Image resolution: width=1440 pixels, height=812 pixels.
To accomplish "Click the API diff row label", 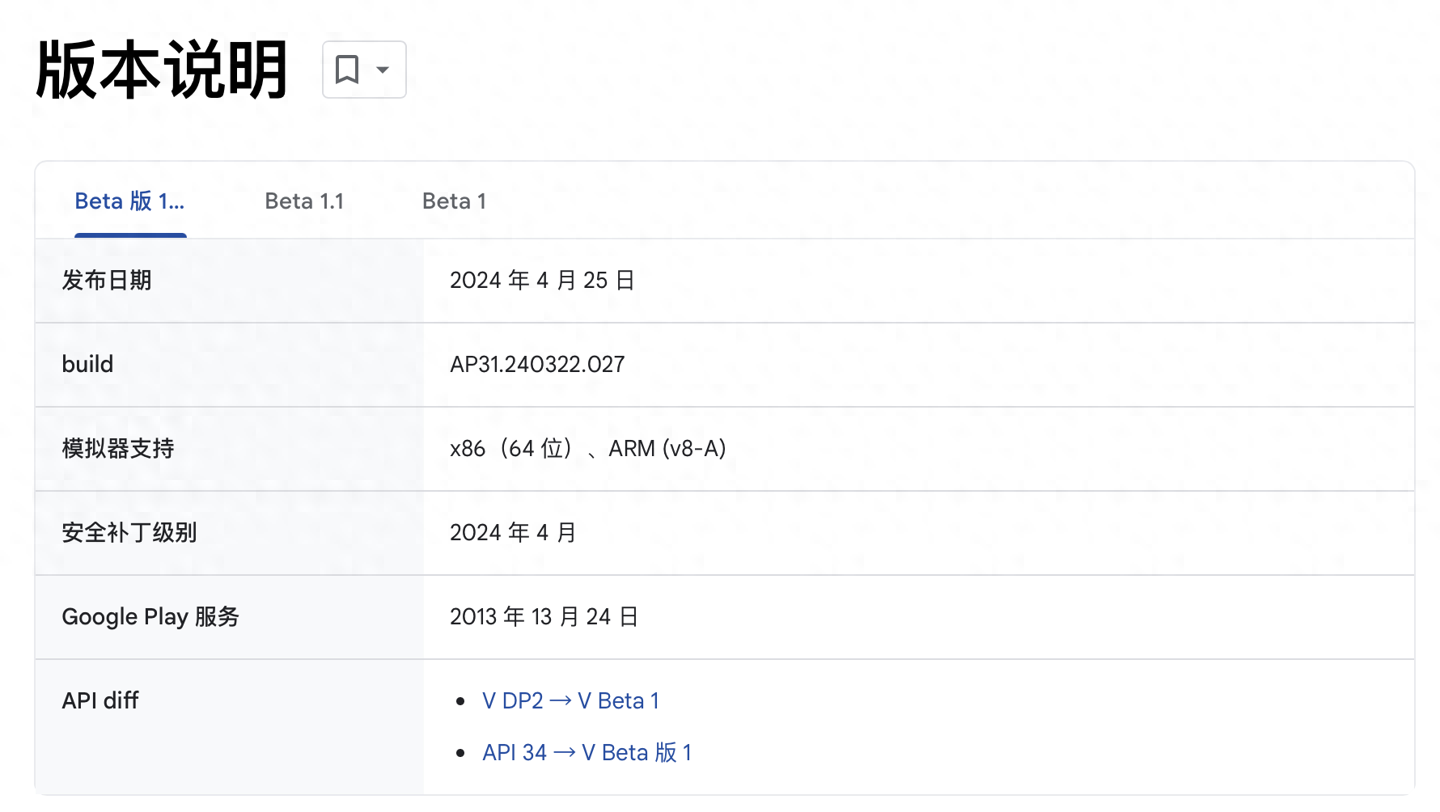I will [100, 701].
